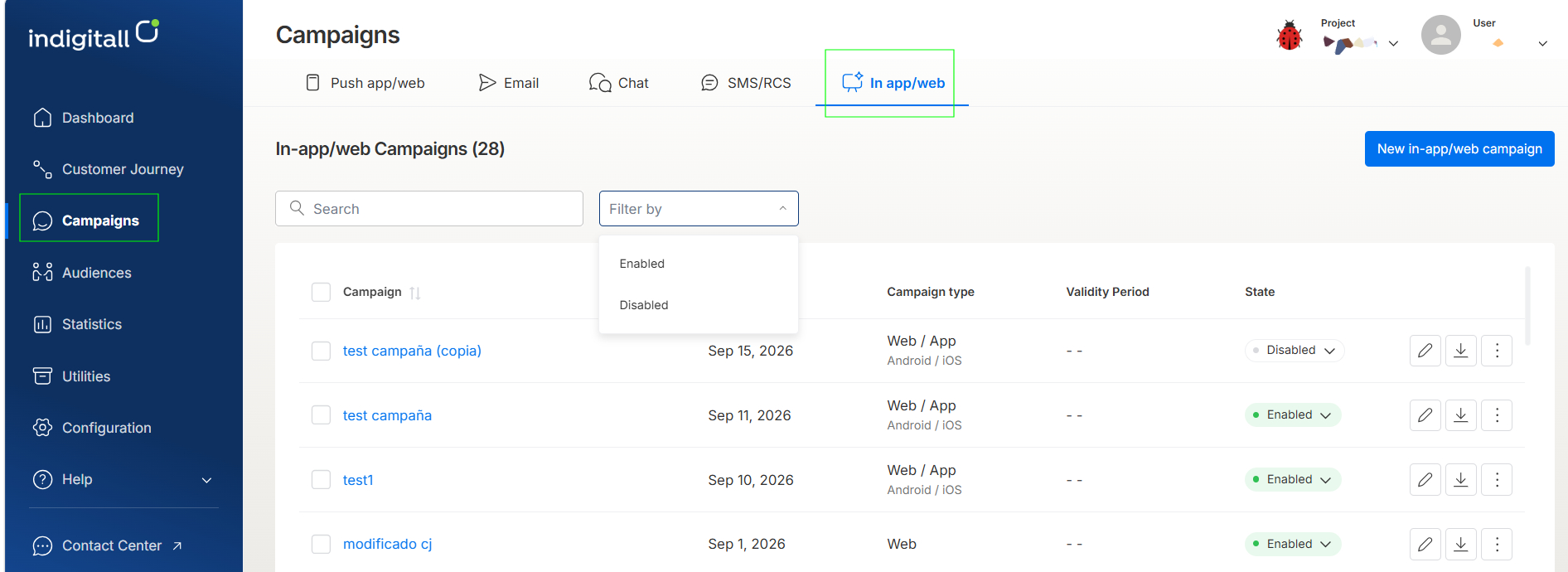Create a New in-app/web campaign
The width and height of the screenshot is (1568, 572).
point(1459,149)
